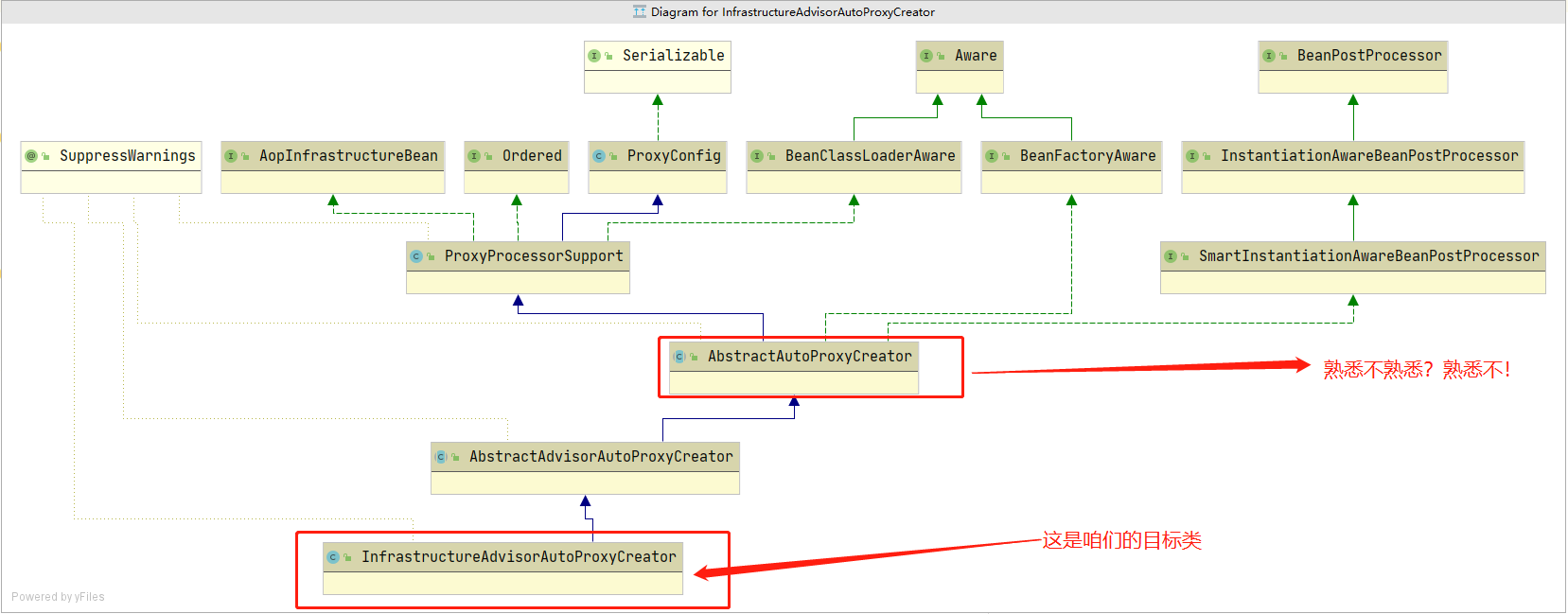Viewport: 1568px width, 614px height.
Task: Click the class icon on InfrastructureAdvisorAutoProxyCreator
Action: [x=333, y=557]
